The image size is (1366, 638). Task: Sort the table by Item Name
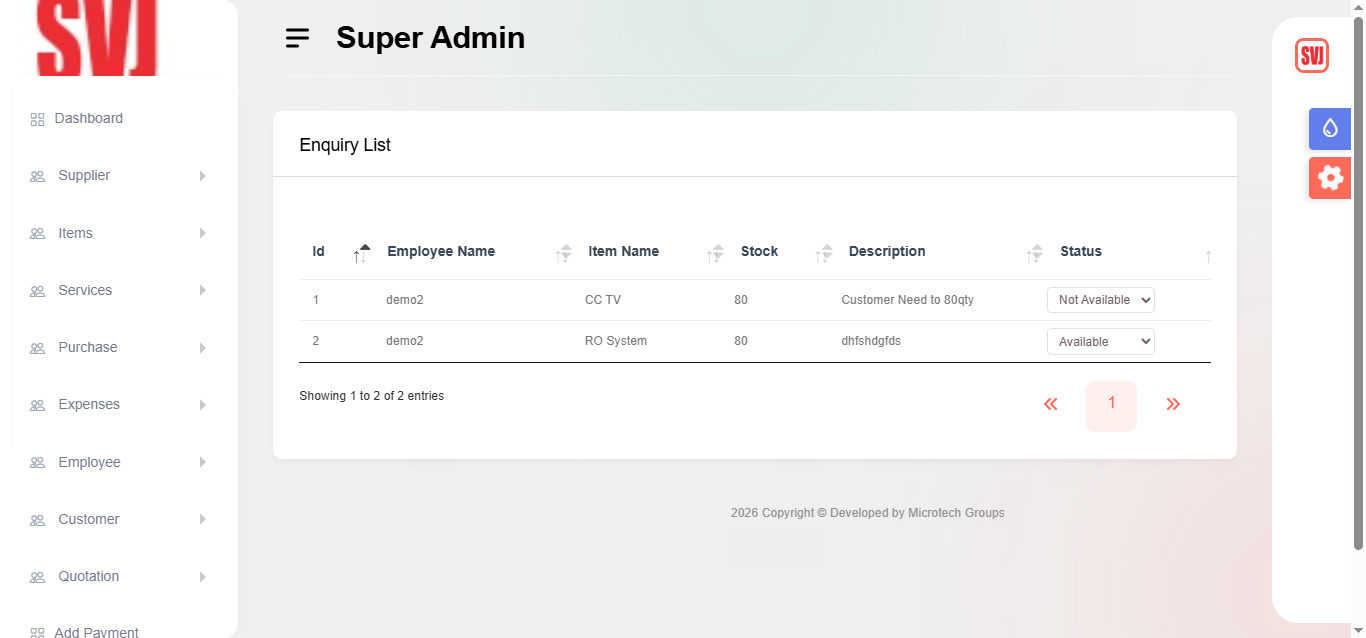coord(715,253)
